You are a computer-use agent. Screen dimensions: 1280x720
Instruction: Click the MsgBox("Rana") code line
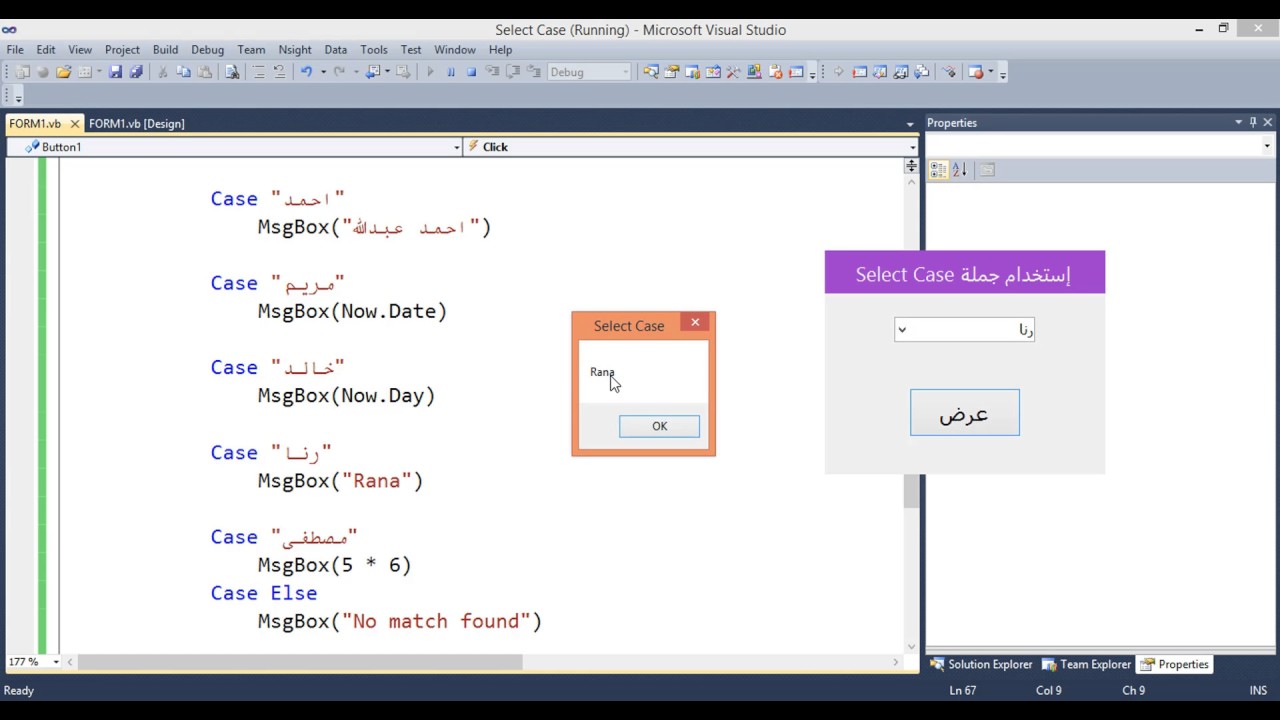pos(340,481)
